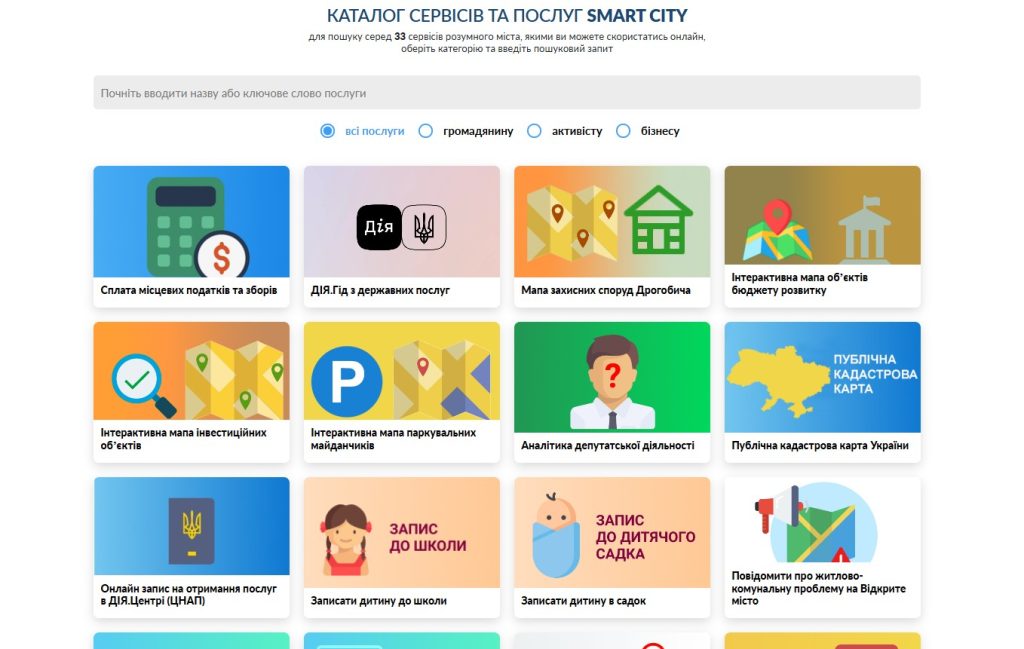Click the shelter map and house icon
Image resolution: width=1024 pixels, height=649 pixels.
[x=612, y=221]
